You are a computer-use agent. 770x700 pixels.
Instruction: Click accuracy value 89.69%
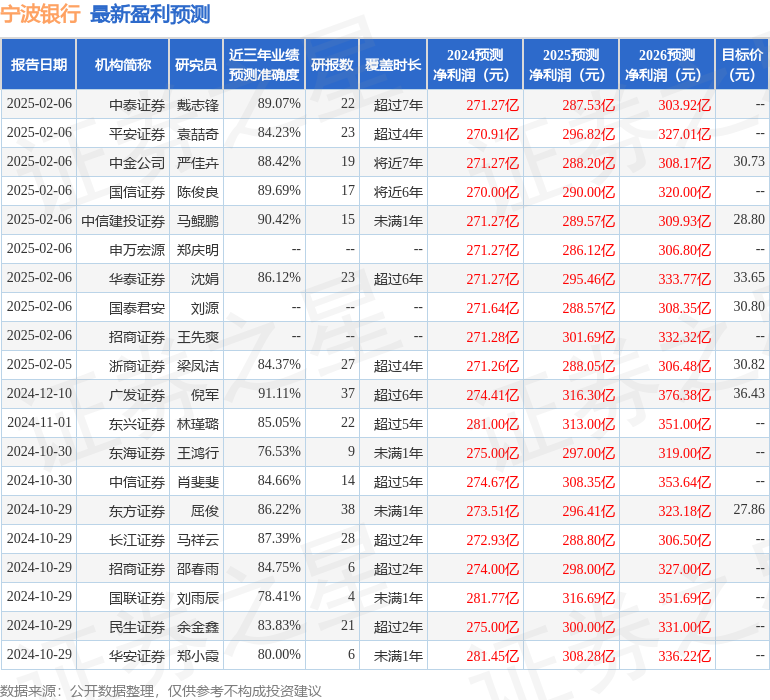coord(279,191)
